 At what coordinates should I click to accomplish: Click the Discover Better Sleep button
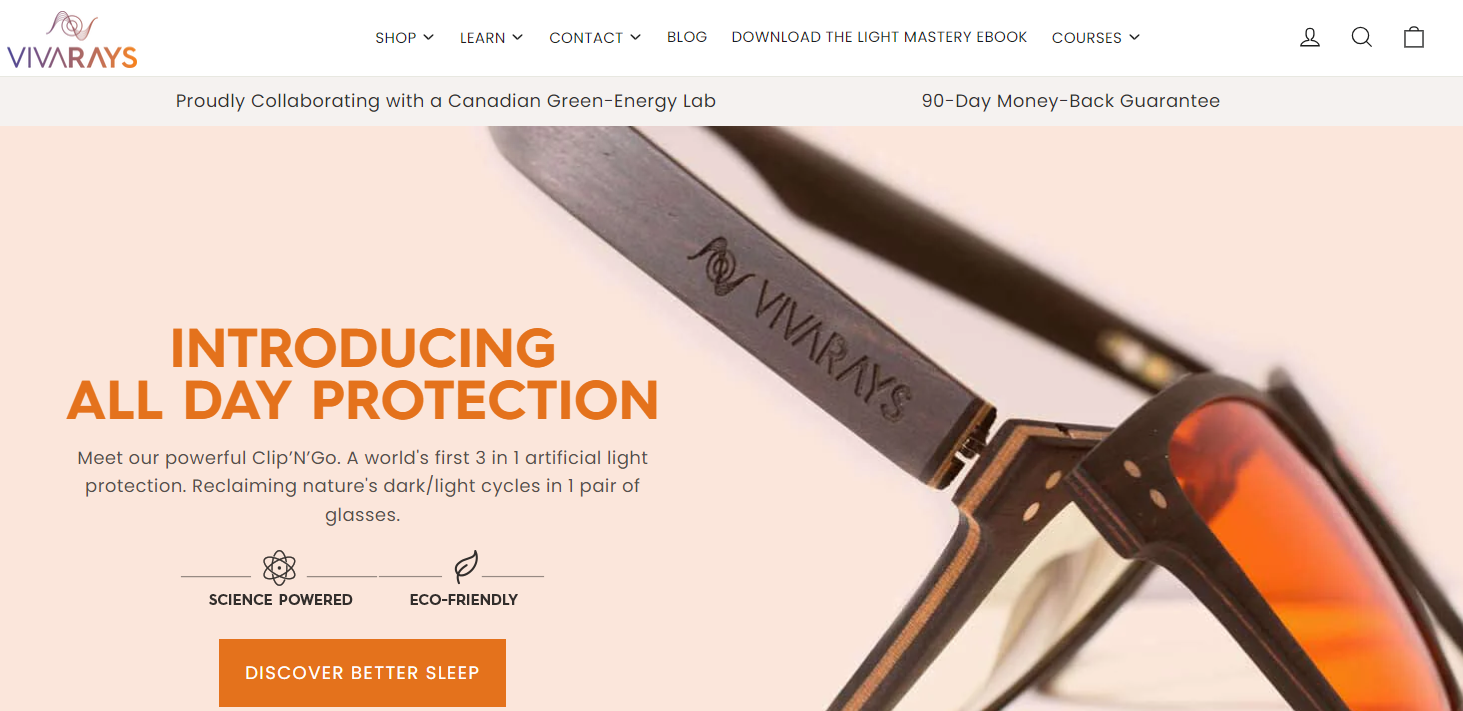pyautogui.click(x=362, y=673)
